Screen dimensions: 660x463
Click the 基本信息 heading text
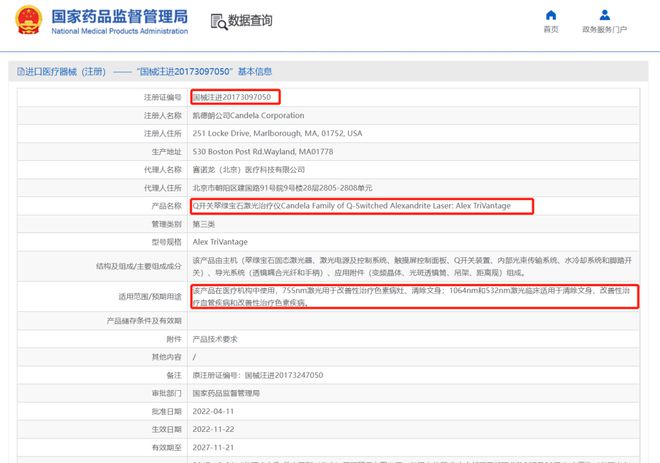pyautogui.click(x=255, y=72)
